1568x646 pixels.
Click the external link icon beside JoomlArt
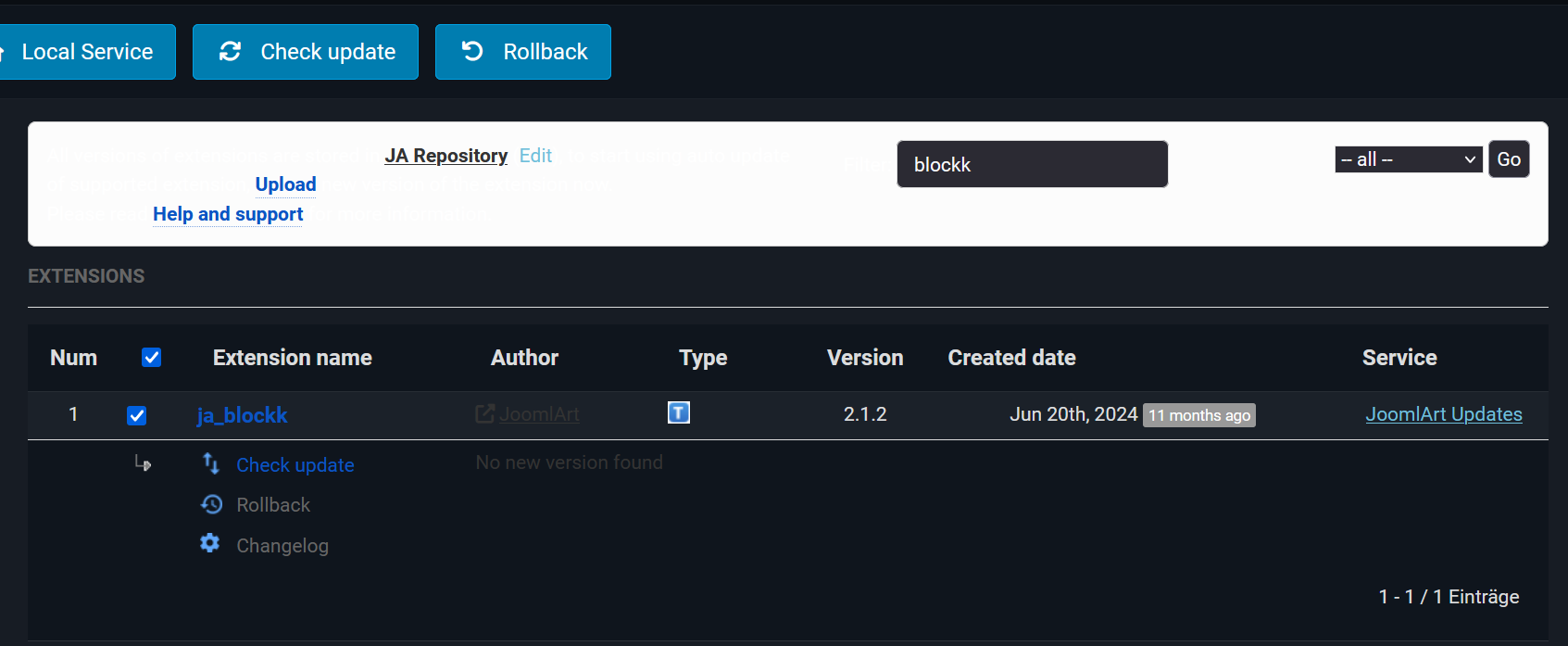(x=484, y=414)
